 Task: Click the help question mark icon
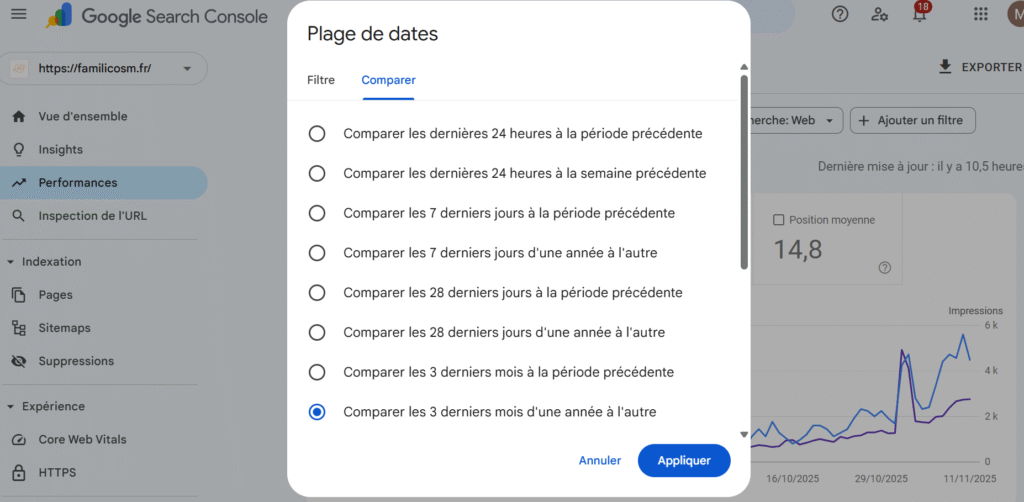point(840,15)
